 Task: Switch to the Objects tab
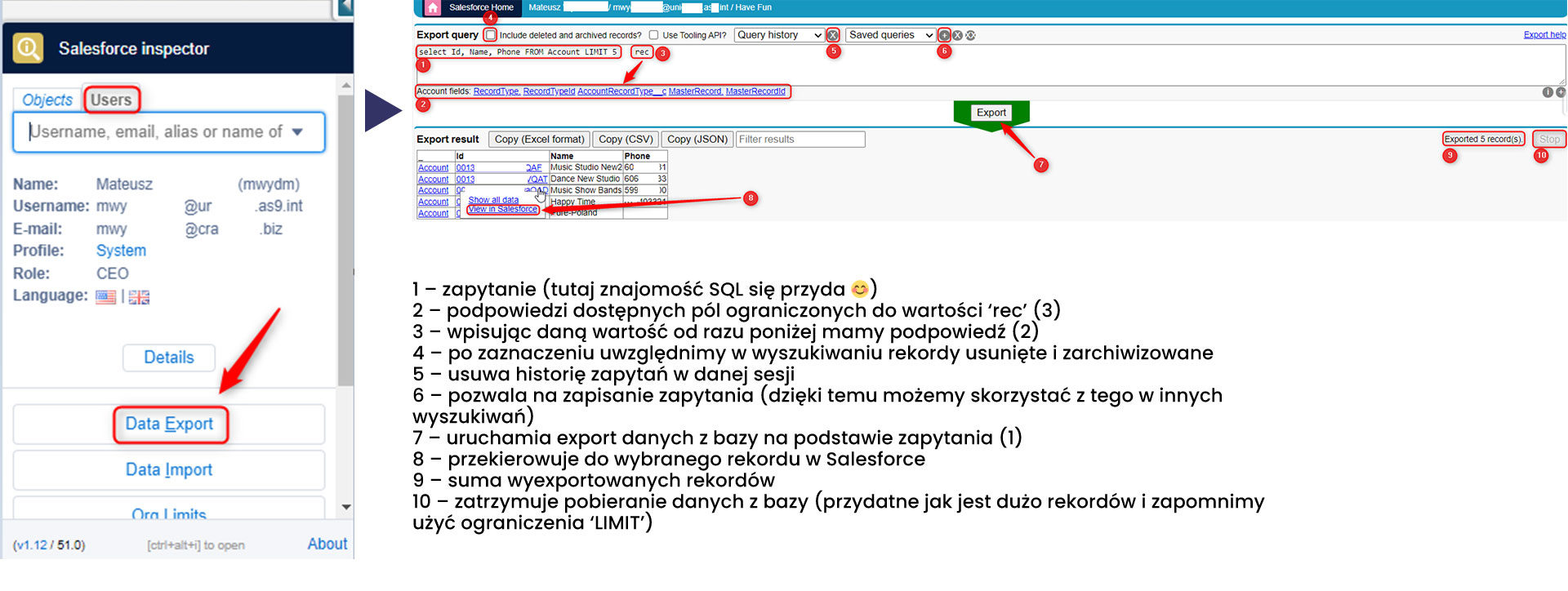(47, 100)
